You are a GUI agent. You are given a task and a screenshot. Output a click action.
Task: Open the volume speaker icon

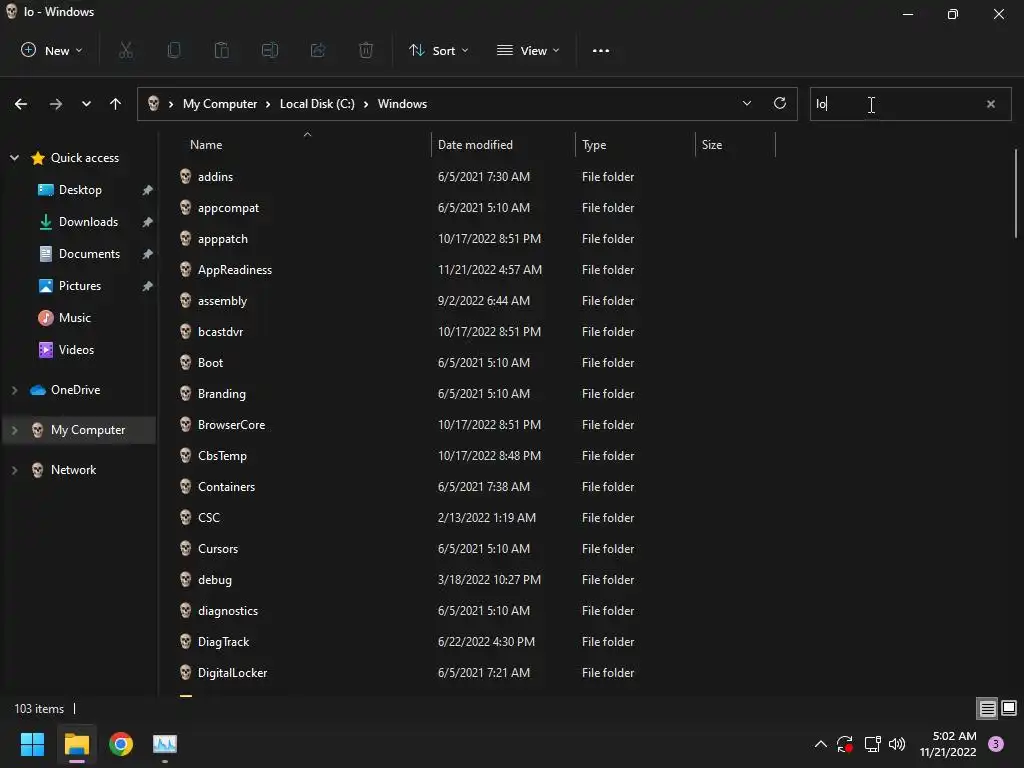897,744
